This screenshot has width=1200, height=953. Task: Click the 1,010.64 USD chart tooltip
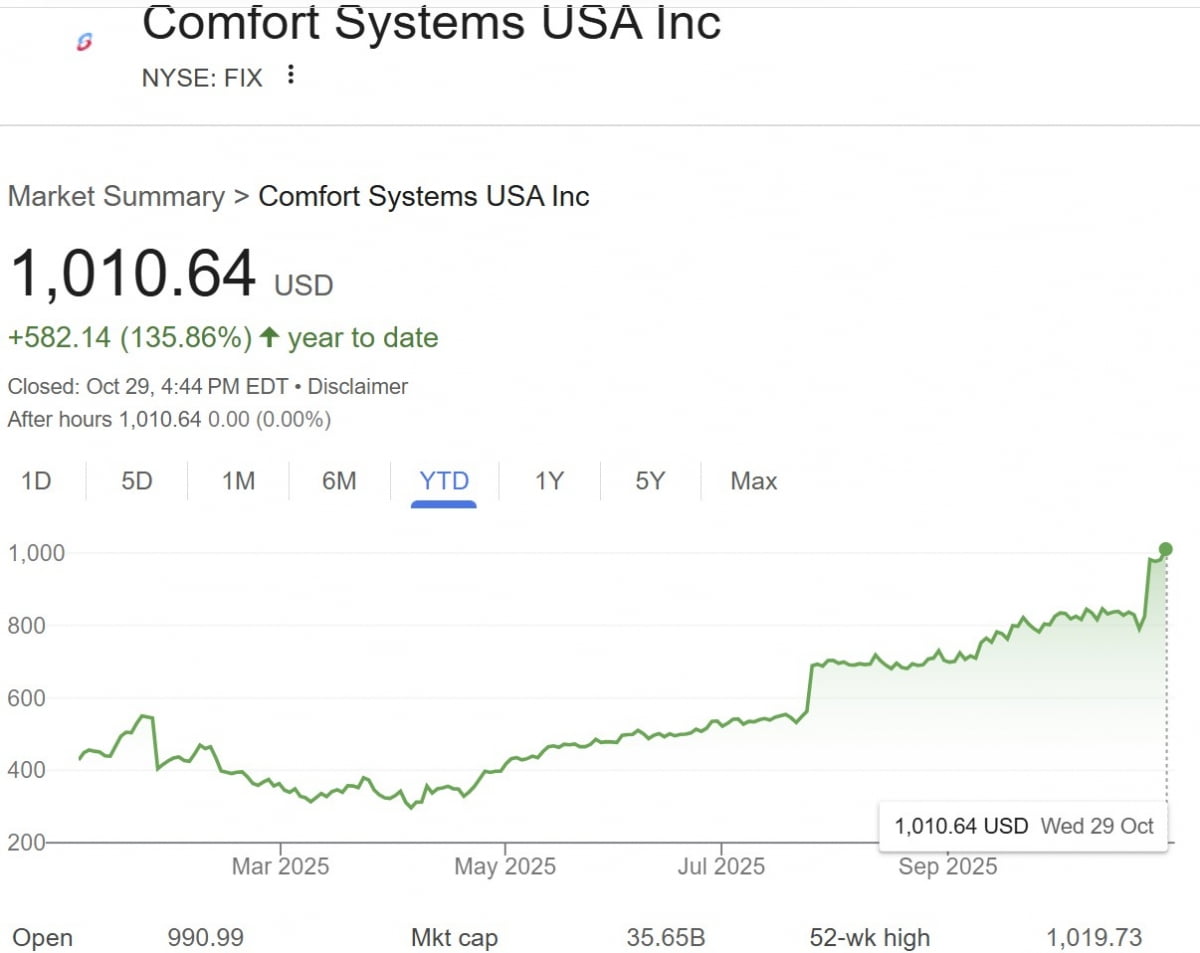click(1023, 826)
